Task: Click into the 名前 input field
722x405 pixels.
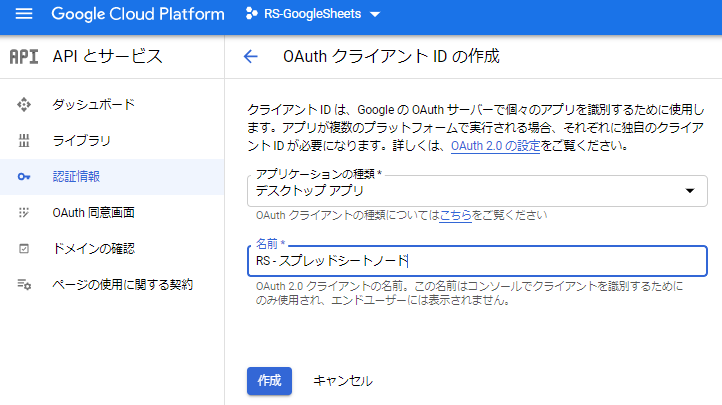Action: (477, 261)
